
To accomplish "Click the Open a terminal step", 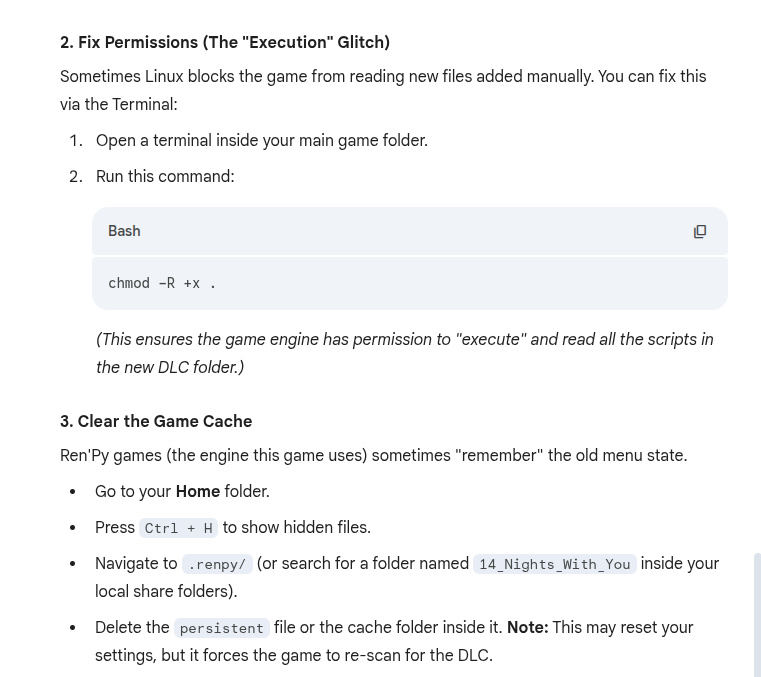I will tap(262, 140).
